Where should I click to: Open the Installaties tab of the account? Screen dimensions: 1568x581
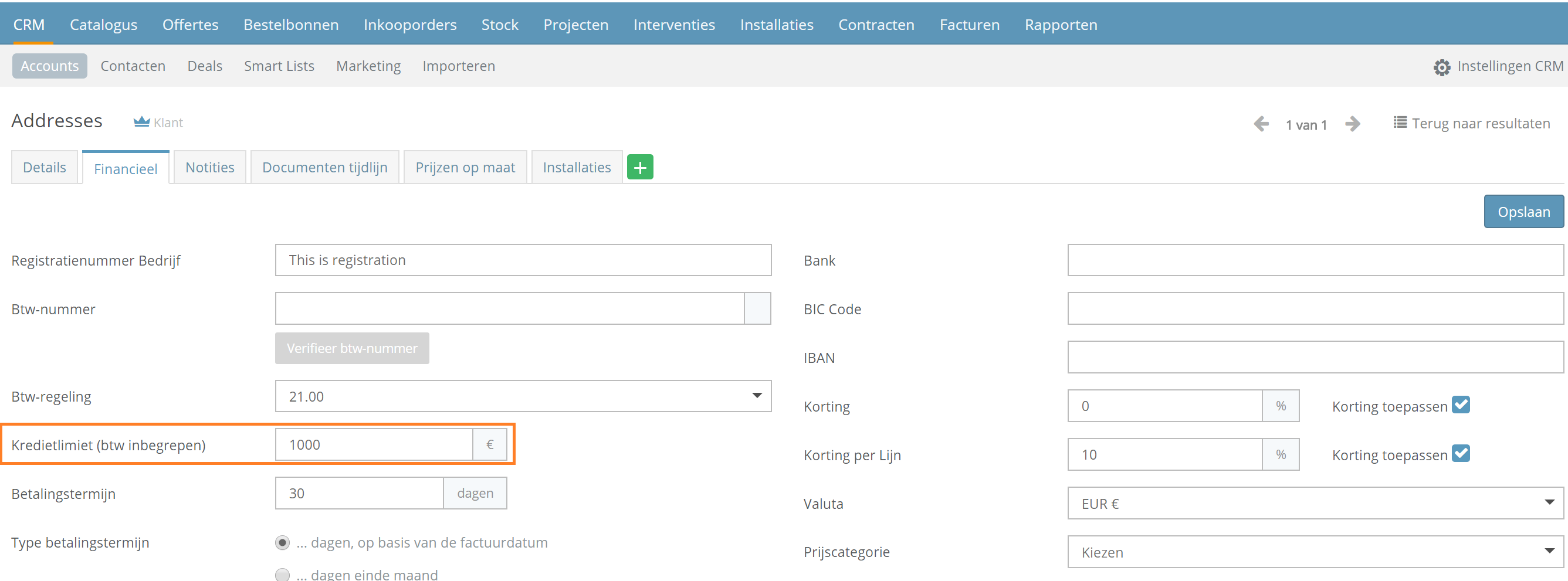pos(577,167)
